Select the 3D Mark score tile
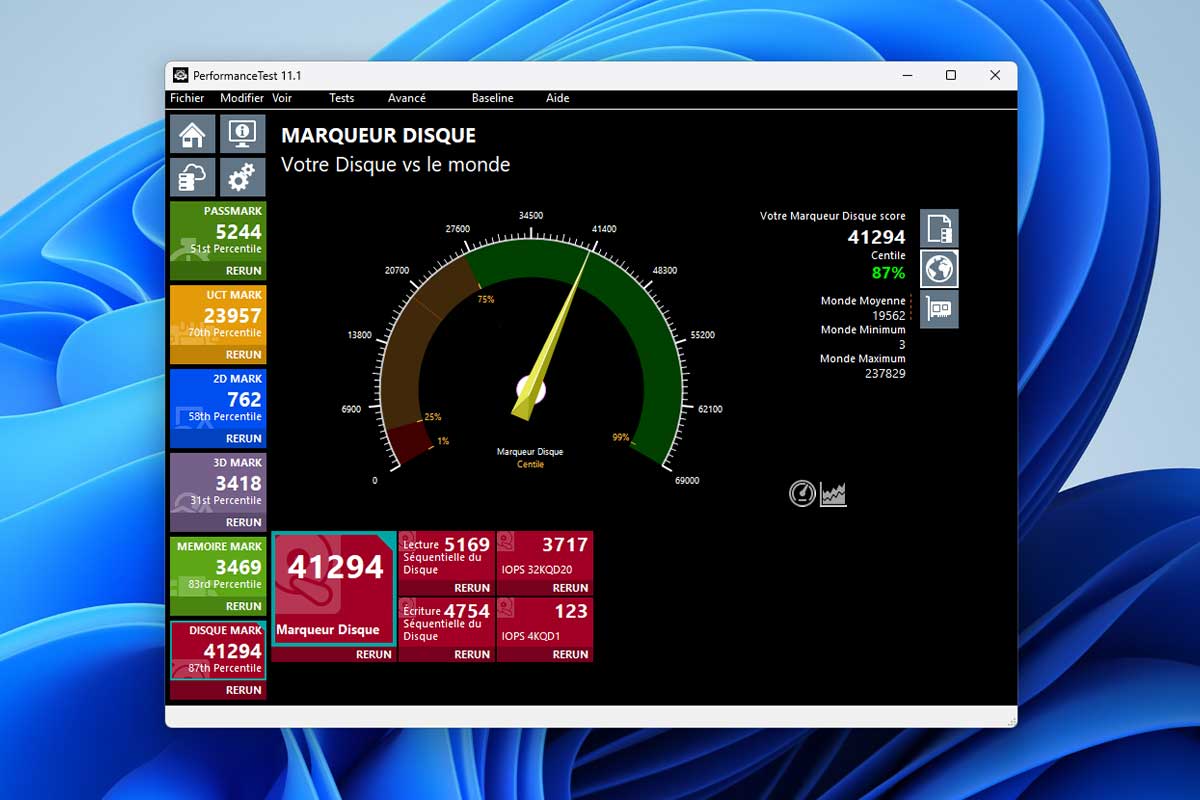The width and height of the screenshot is (1200, 800). click(218, 484)
